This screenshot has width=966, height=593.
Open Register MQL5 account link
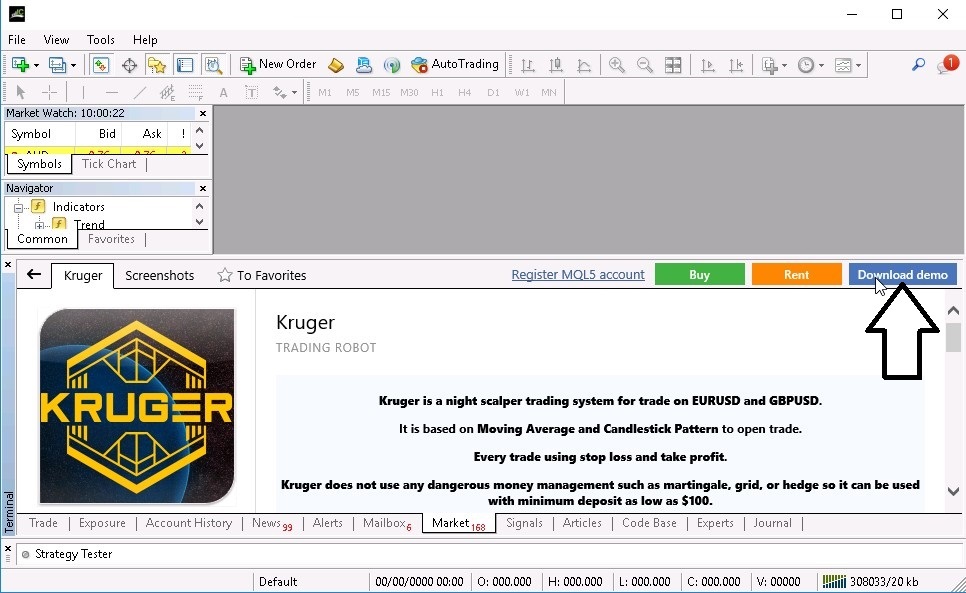pyautogui.click(x=578, y=275)
